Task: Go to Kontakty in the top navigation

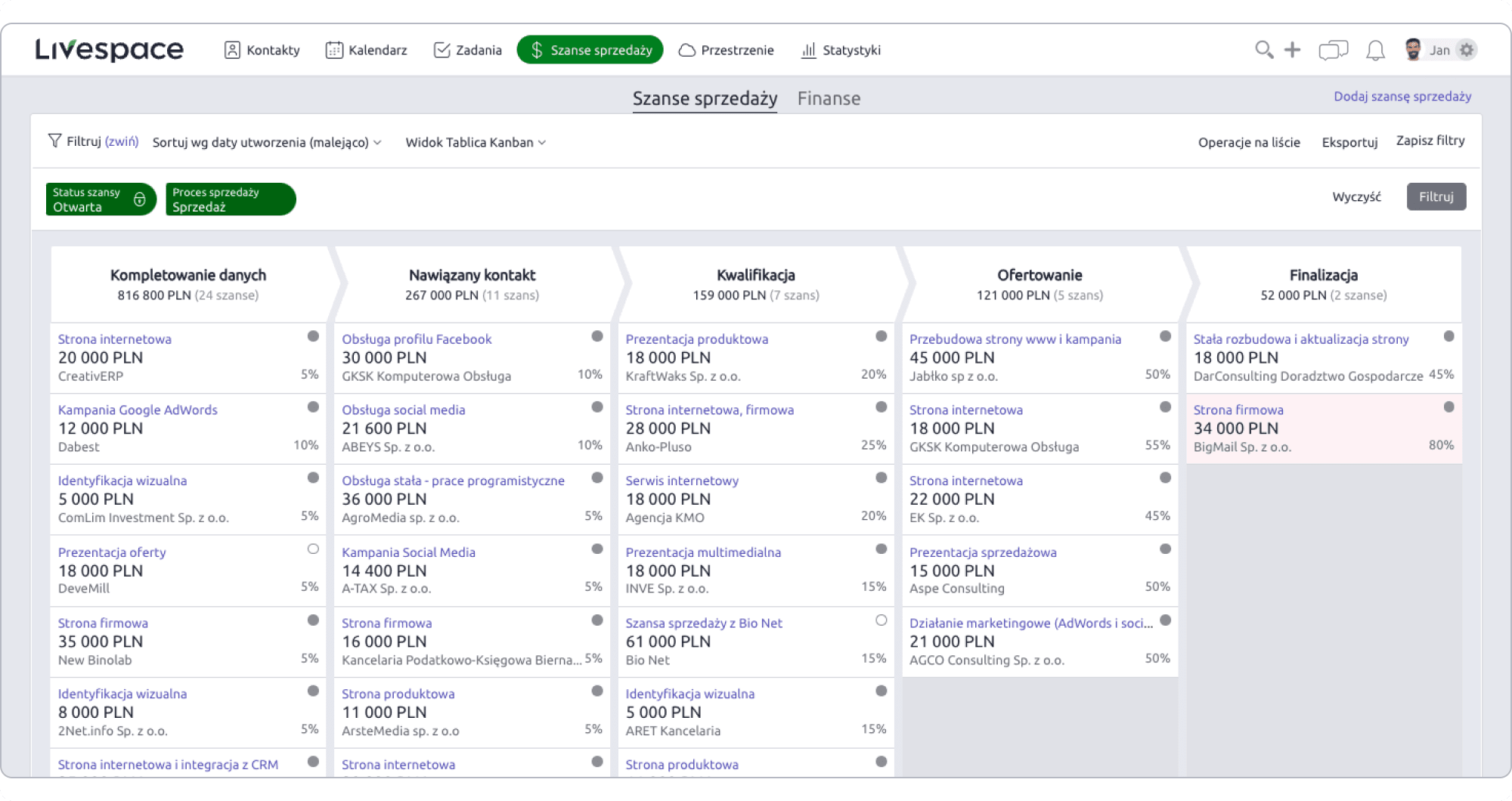Action: [262, 50]
